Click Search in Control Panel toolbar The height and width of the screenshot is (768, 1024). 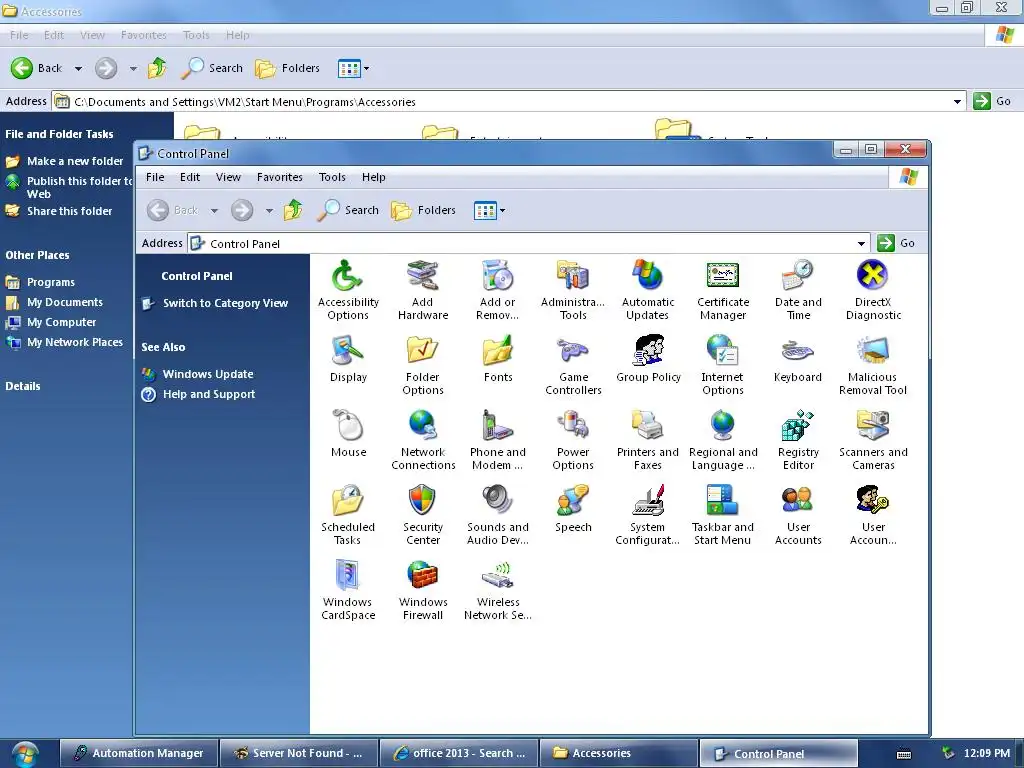[349, 210]
